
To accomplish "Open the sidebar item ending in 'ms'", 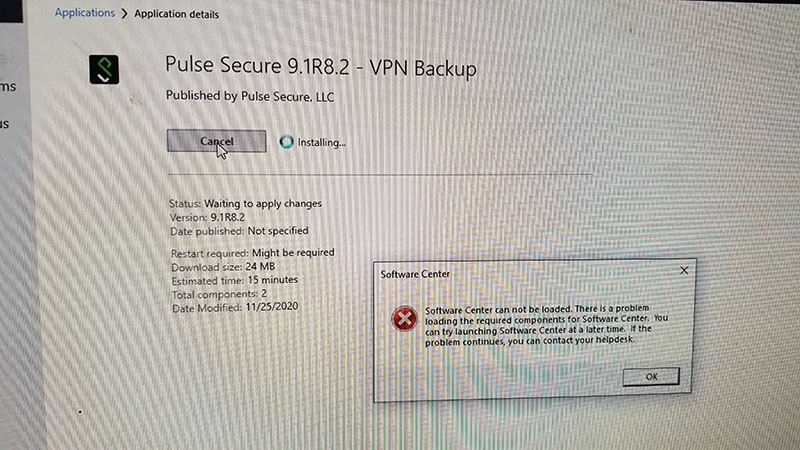I will pyautogui.click(x=8, y=87).
